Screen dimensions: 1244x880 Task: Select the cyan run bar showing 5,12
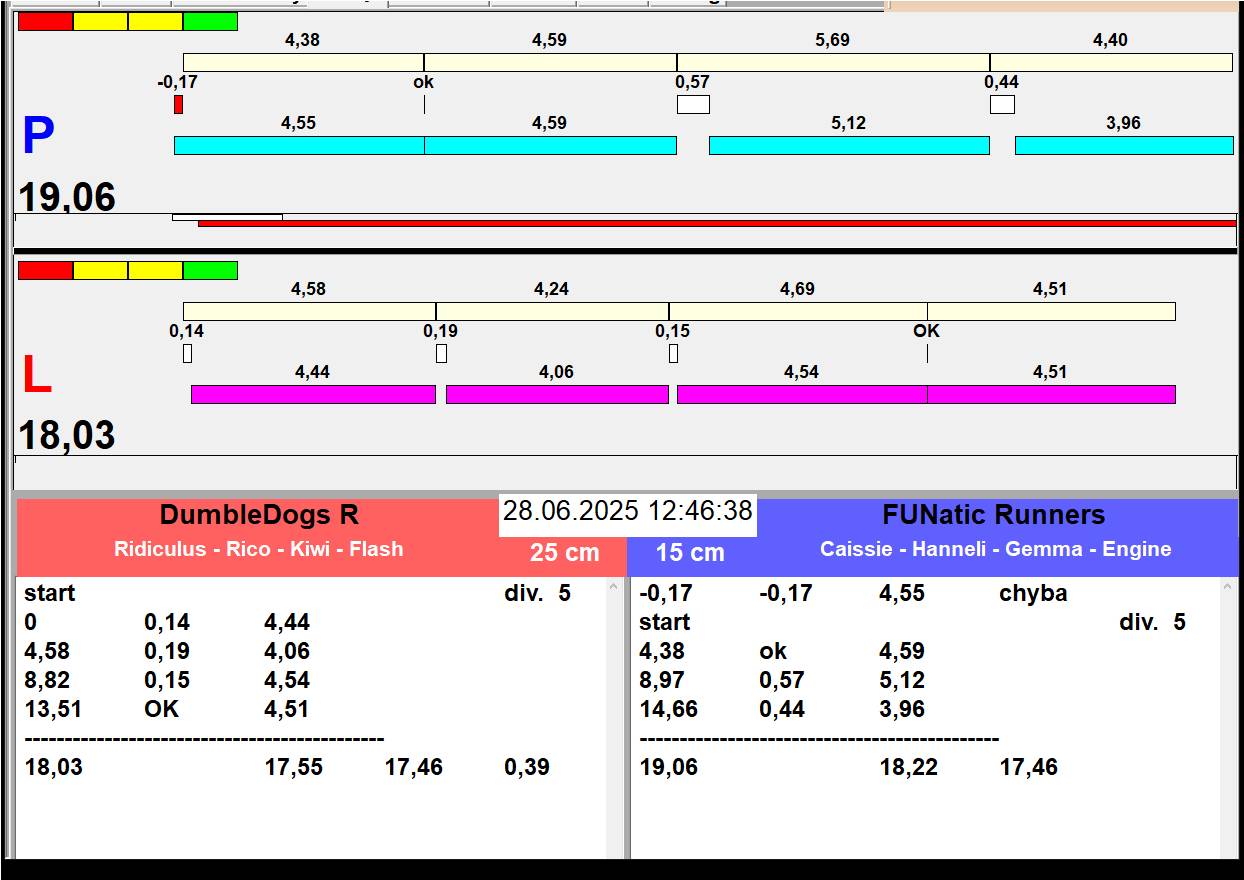tap(848, 145)
